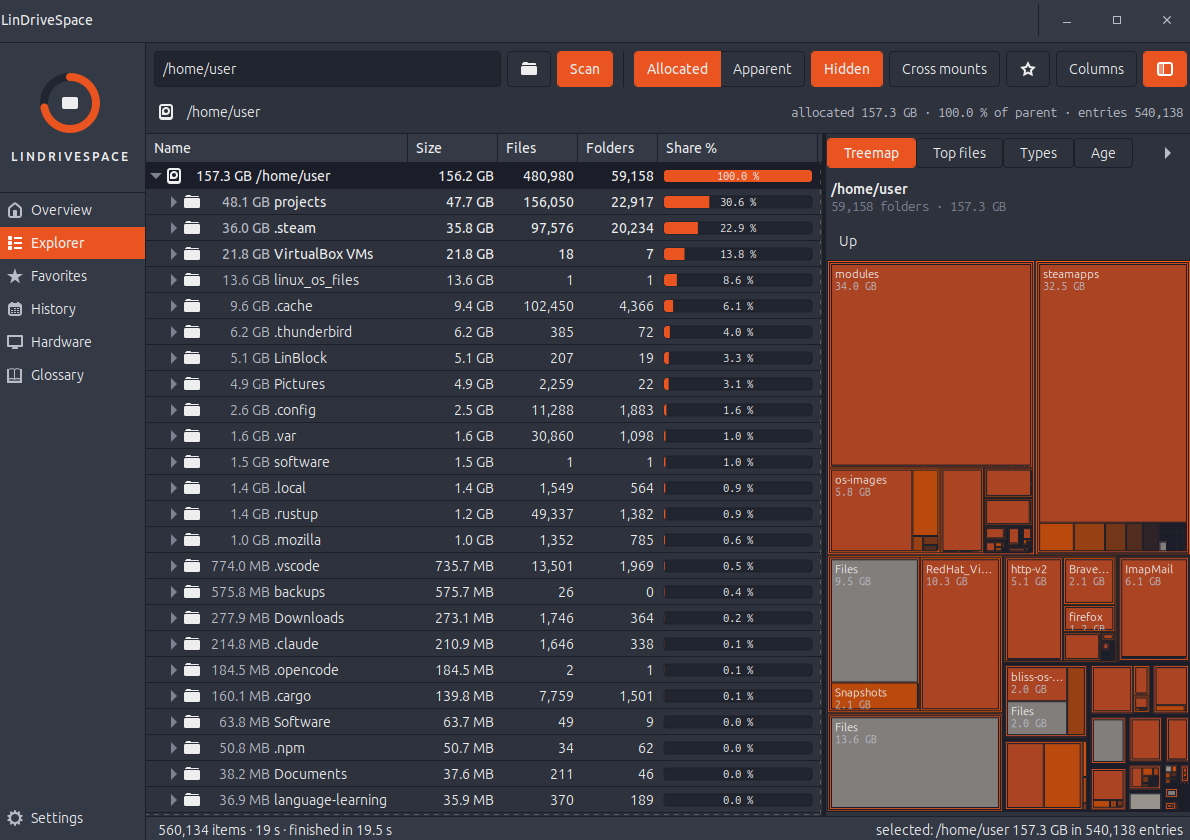Click the Settings gear icon

(x=15, y=818)
